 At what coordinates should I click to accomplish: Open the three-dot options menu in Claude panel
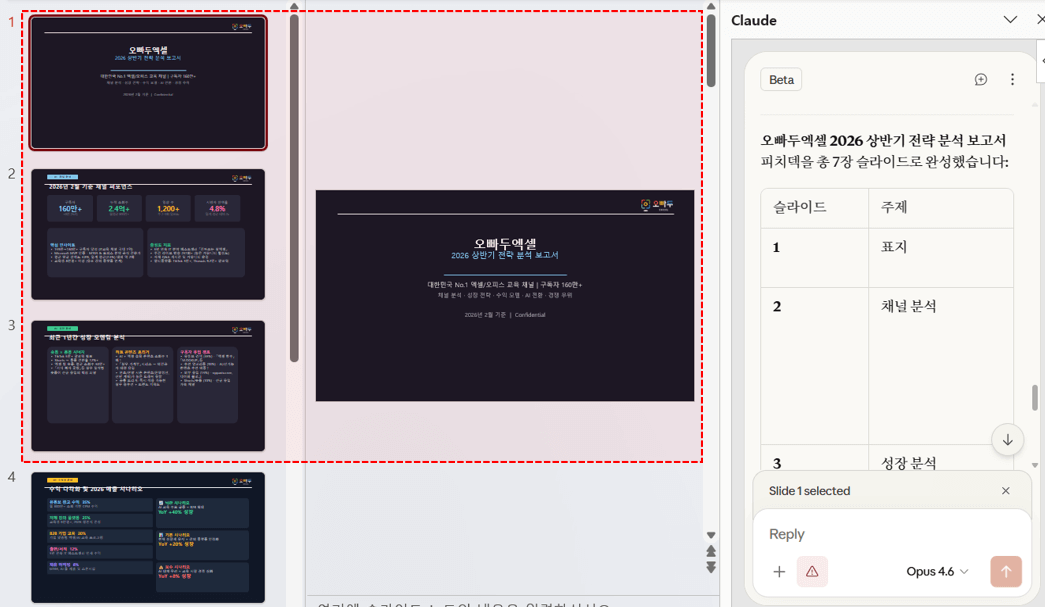click(x=1013, y=78)
